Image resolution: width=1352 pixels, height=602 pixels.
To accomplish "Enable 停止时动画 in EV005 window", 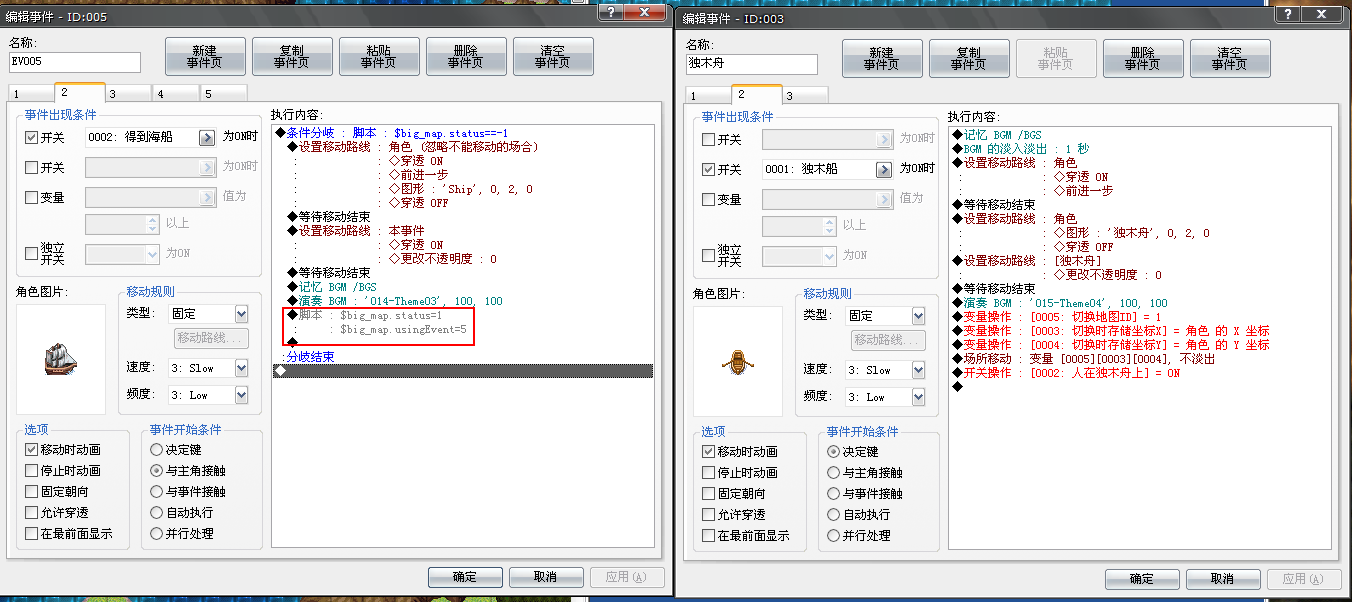I will 32,471.
